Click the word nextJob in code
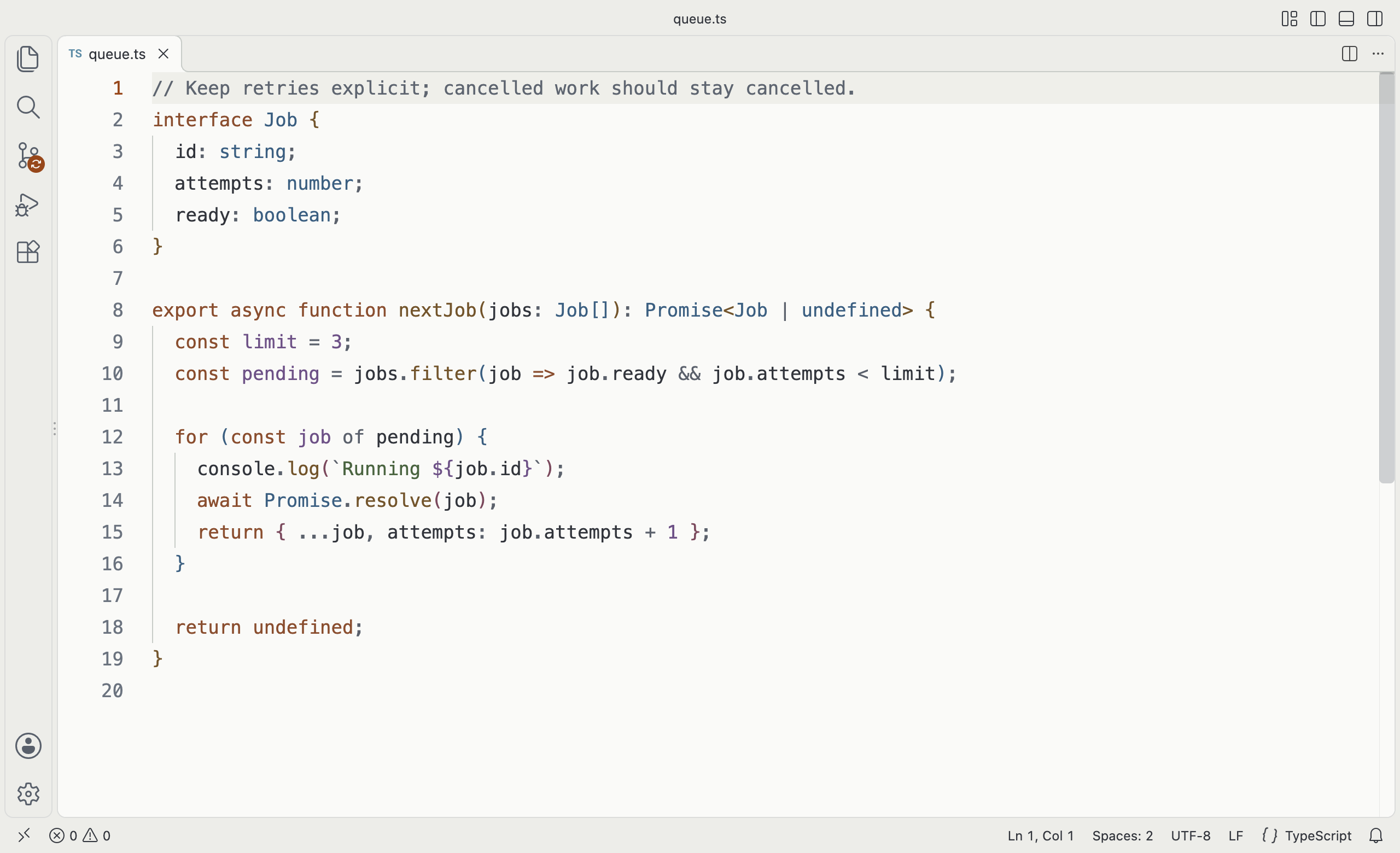This screenshot has width=1400, height=853. pos(437,310)
